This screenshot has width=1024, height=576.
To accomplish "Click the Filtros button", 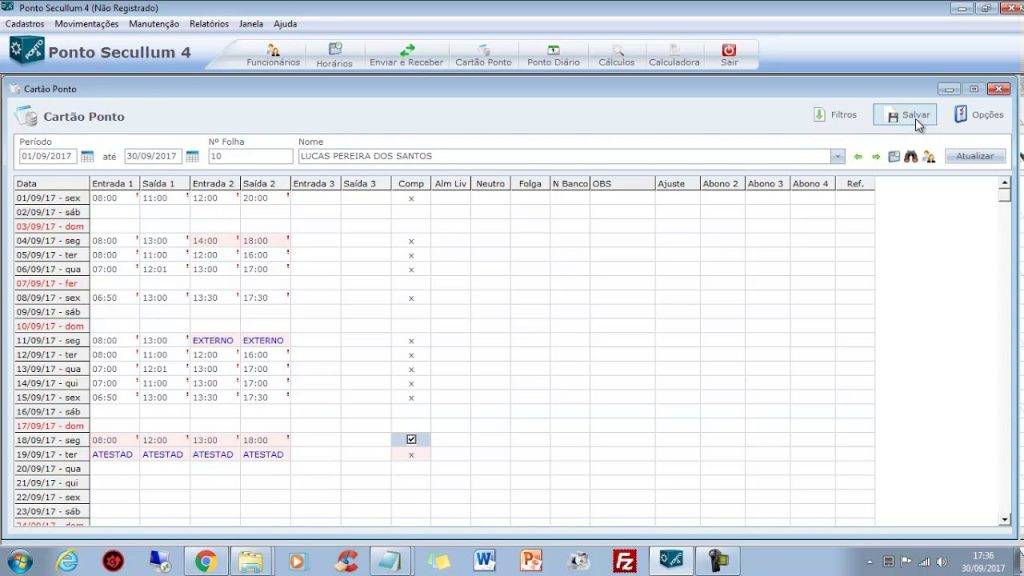I will (835, 115).
